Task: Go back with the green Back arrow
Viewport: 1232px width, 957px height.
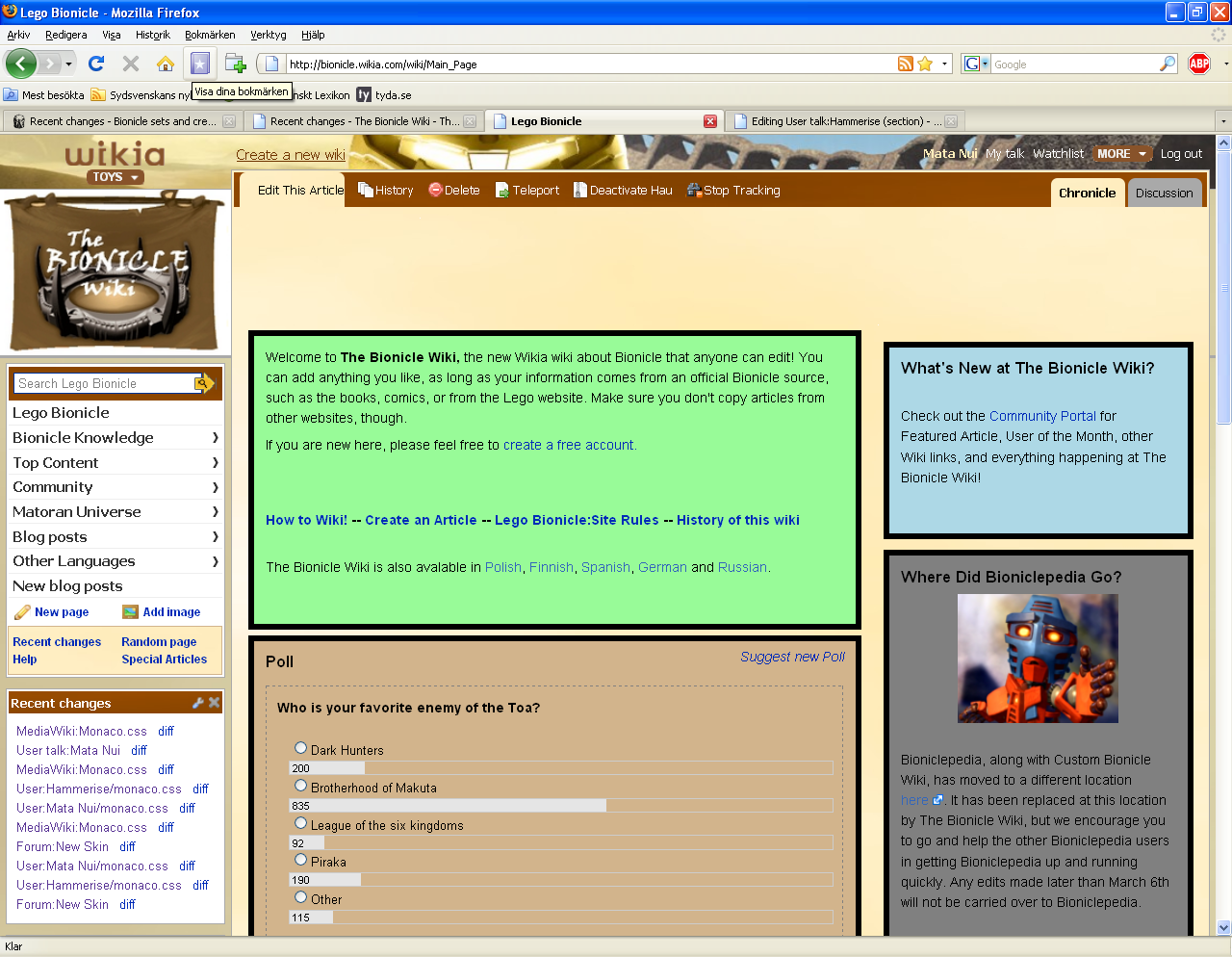Action: pos(20,64)
